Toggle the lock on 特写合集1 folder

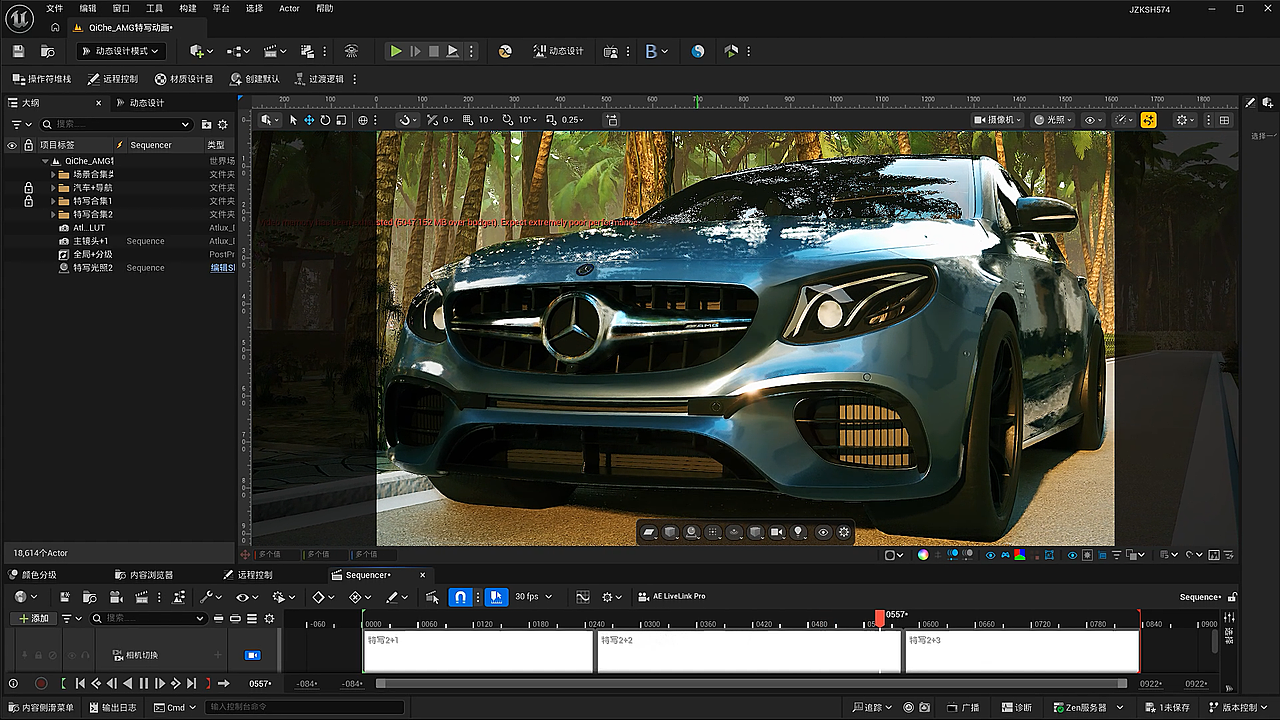[28, 201]
